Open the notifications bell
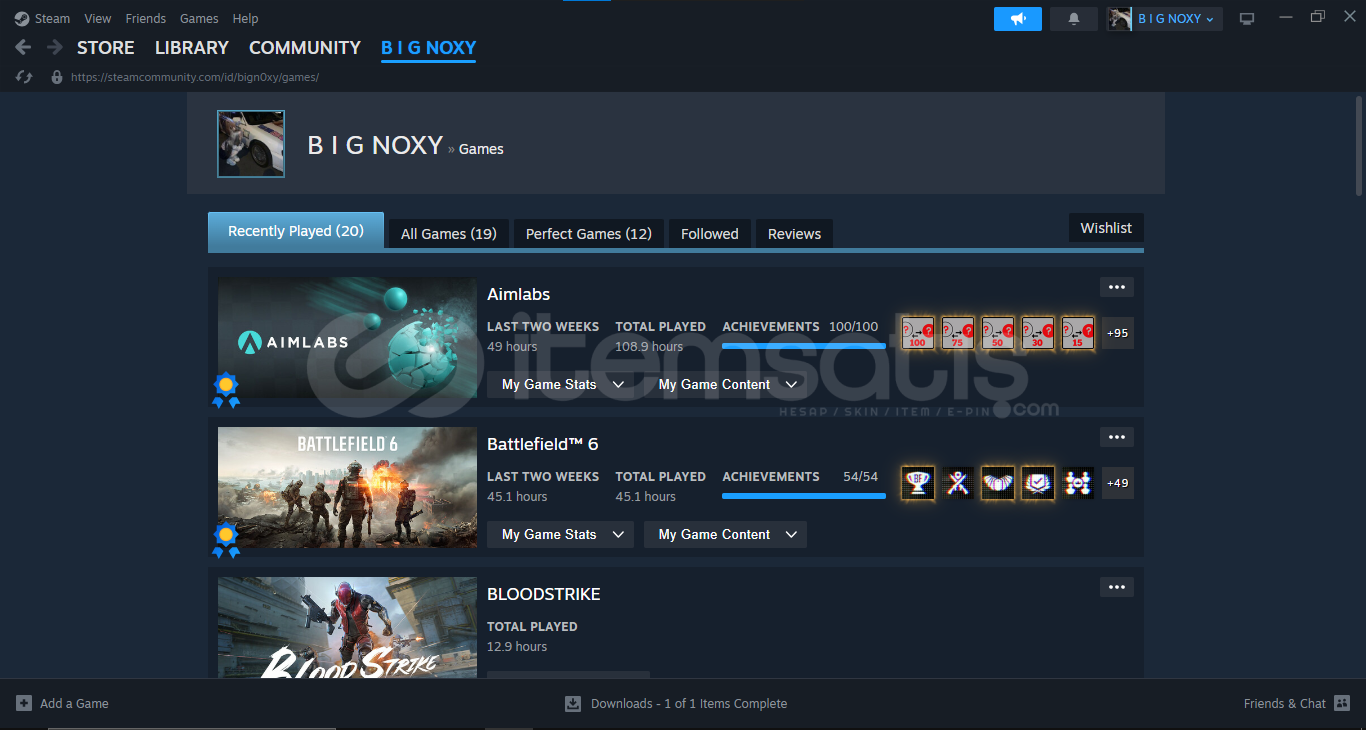The image size is (1366, 730). pos(1074,19)
